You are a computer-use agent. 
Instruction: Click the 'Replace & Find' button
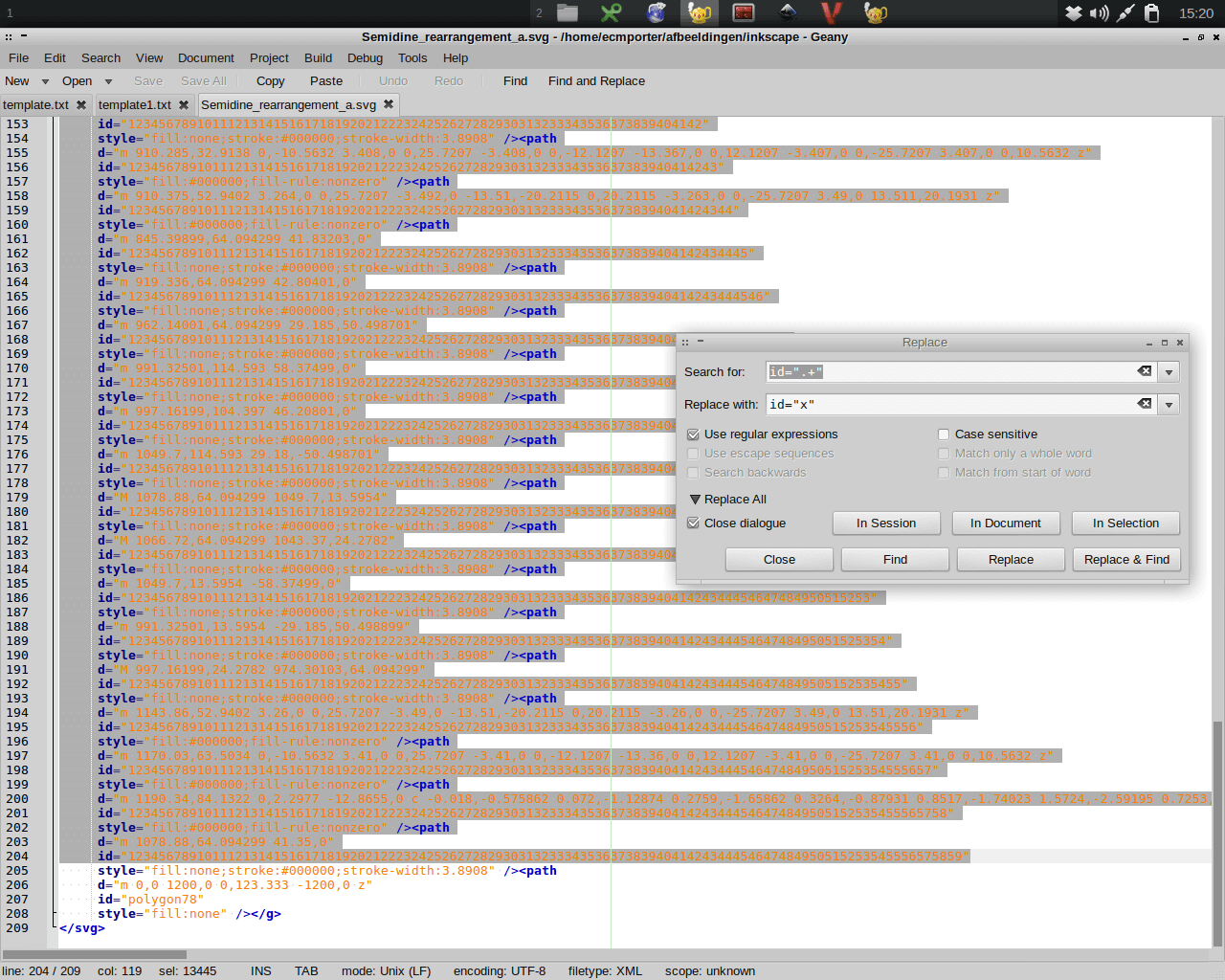(1126, 559)
